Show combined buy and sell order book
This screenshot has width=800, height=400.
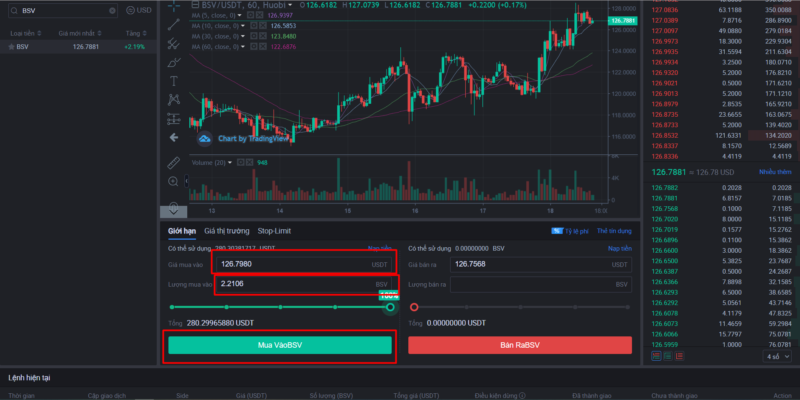[x=657, y=356]
